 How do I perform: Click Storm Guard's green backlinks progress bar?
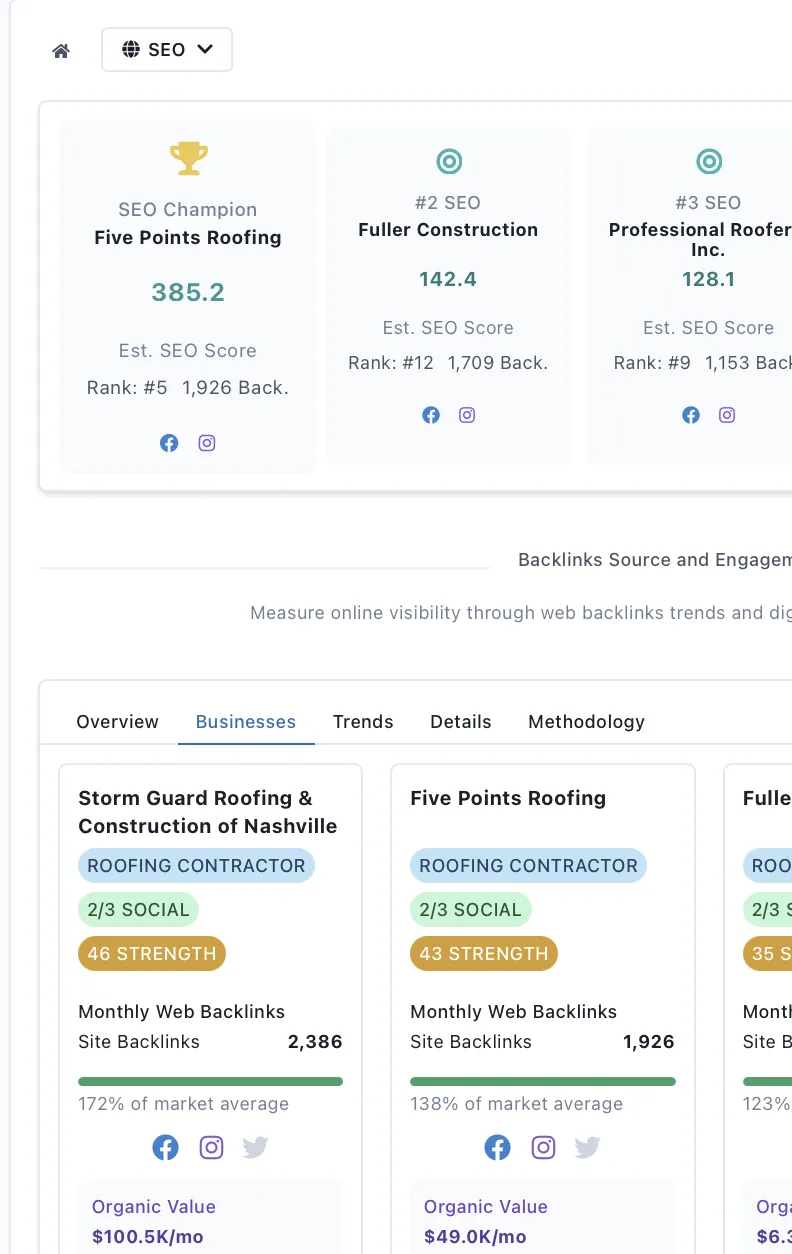(x=210, y=1081)
